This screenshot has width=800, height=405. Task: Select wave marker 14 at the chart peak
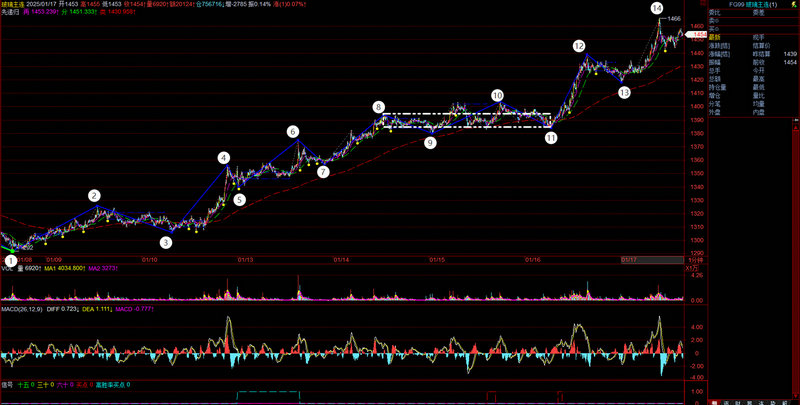(656, 8)
